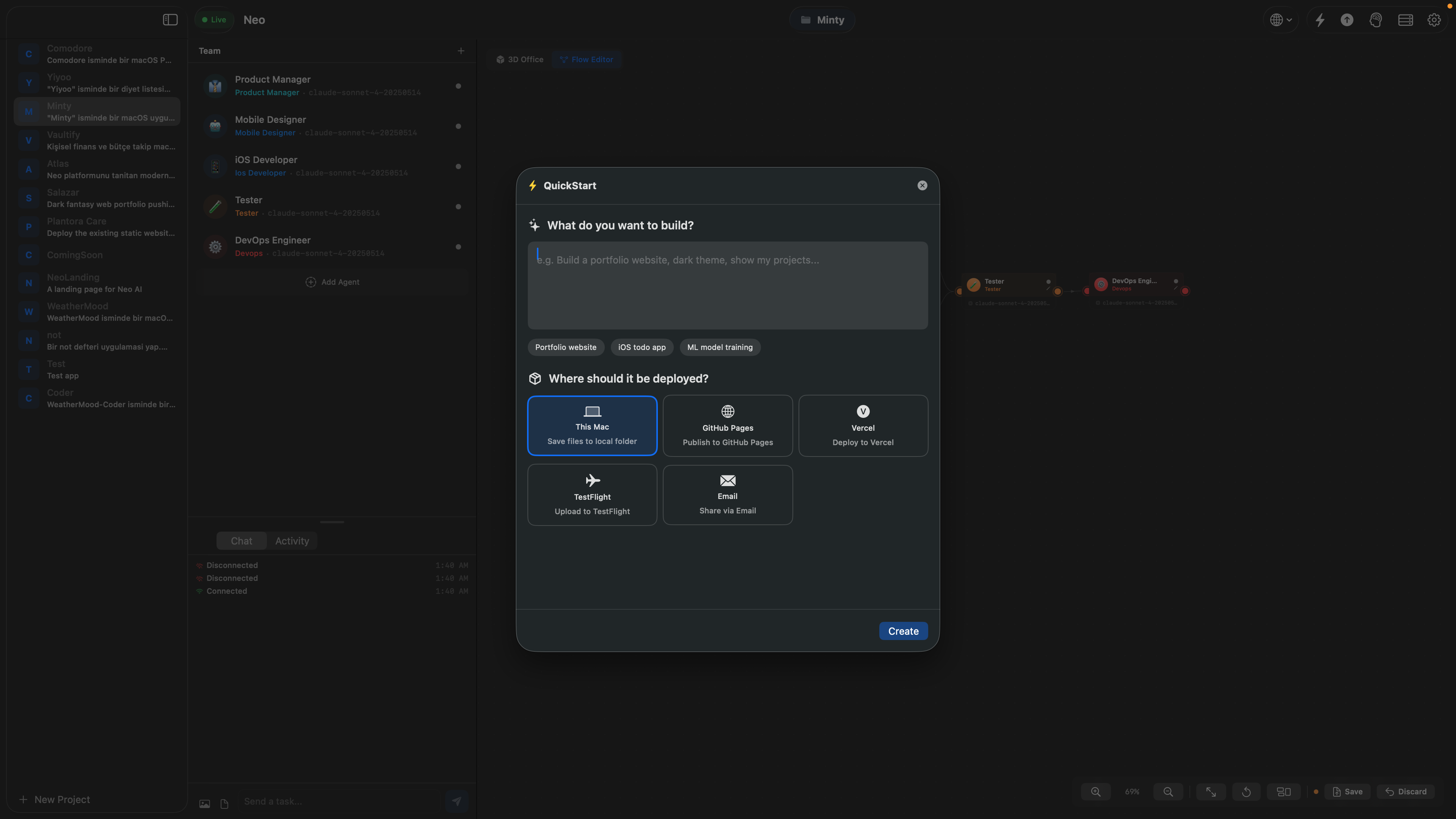Click the fit-to-screen arrows icon
This screenshot has width=1456, height=819.
coord(1211,792)
